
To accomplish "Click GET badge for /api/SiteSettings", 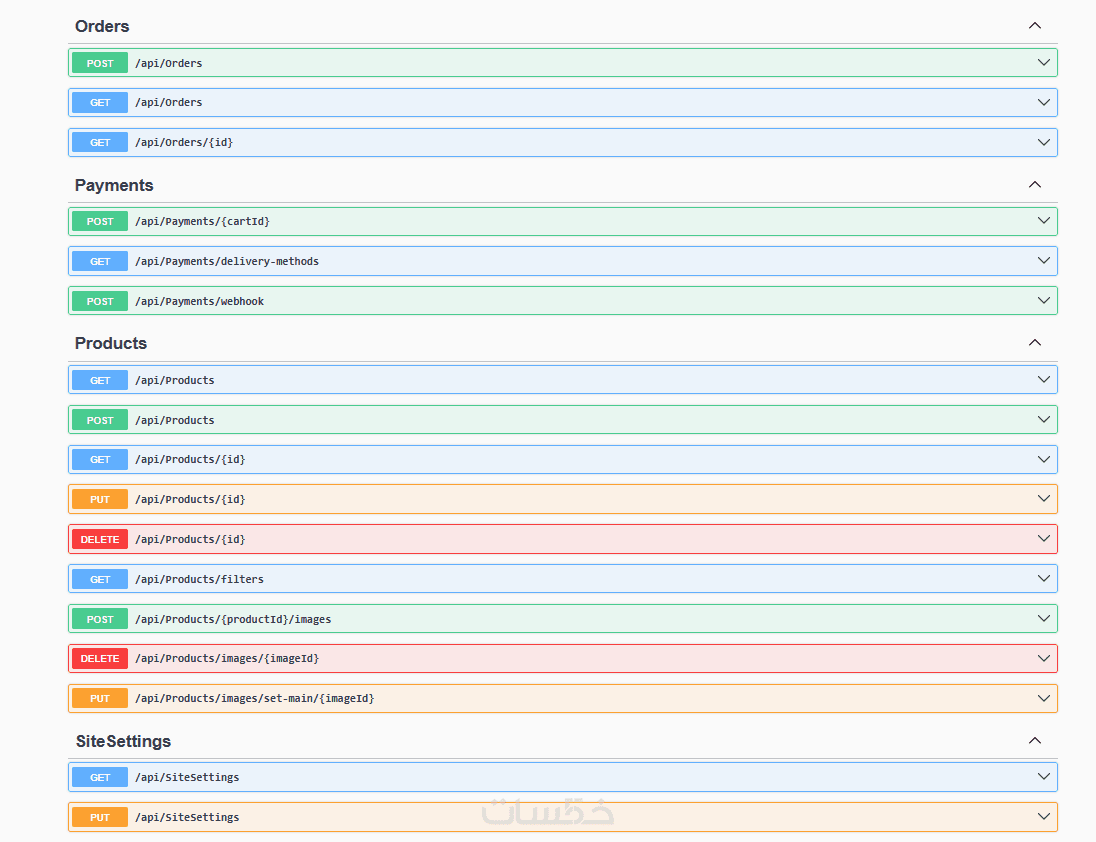I will 100,777.
